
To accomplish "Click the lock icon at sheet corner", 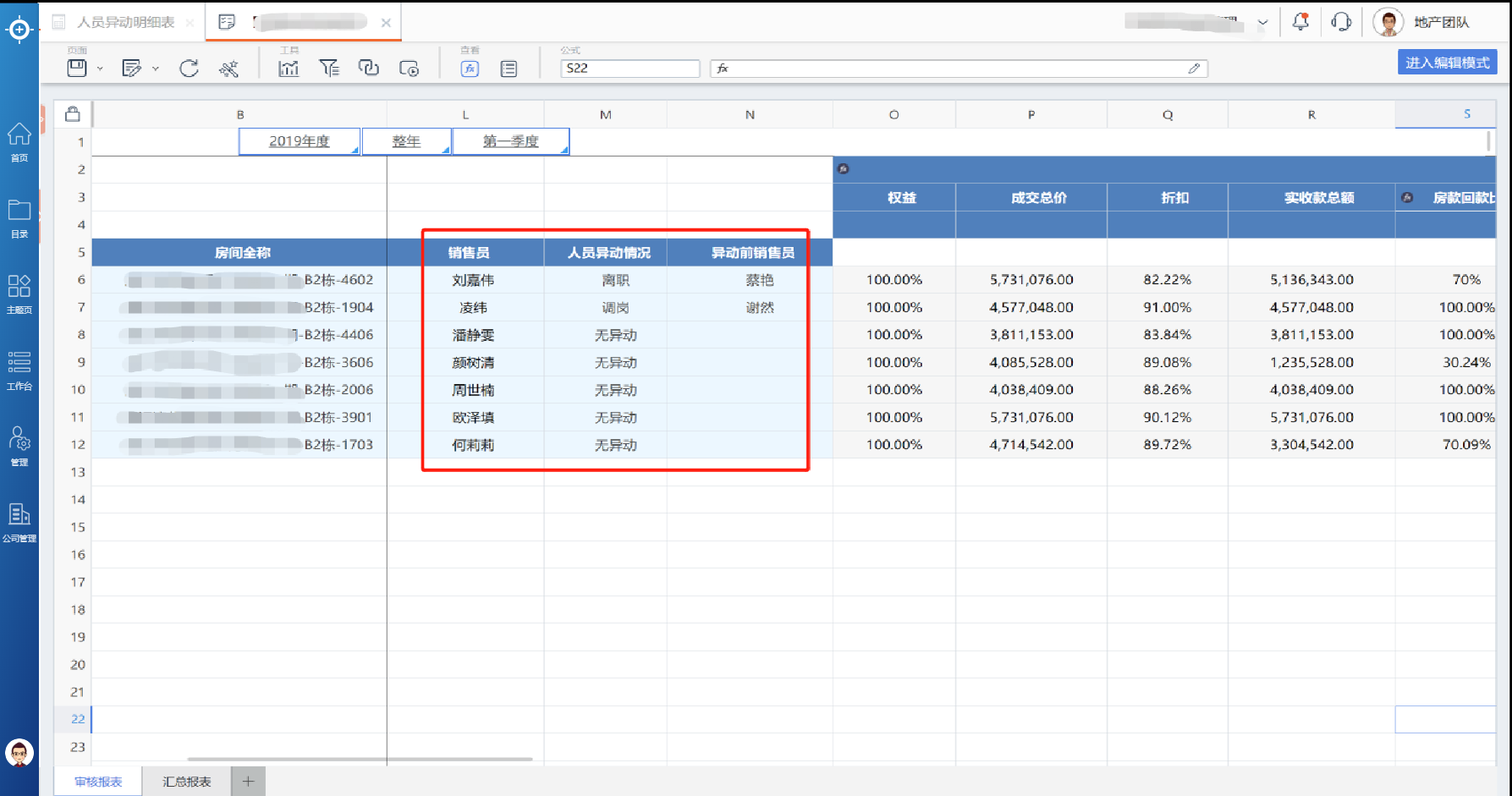I will [x=73, y=113].
